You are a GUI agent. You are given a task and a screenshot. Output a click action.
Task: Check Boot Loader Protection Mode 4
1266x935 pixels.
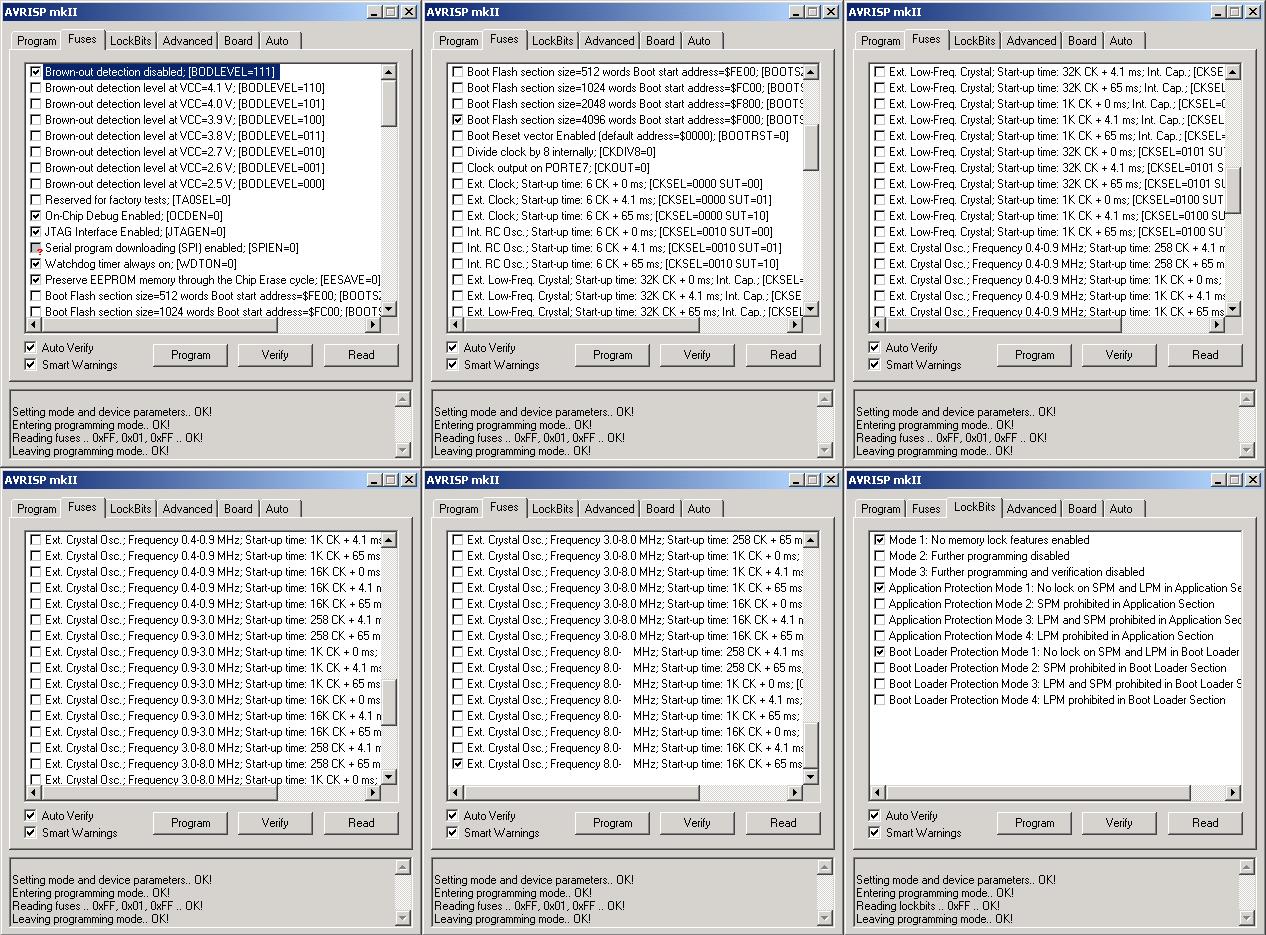[880, 700]
